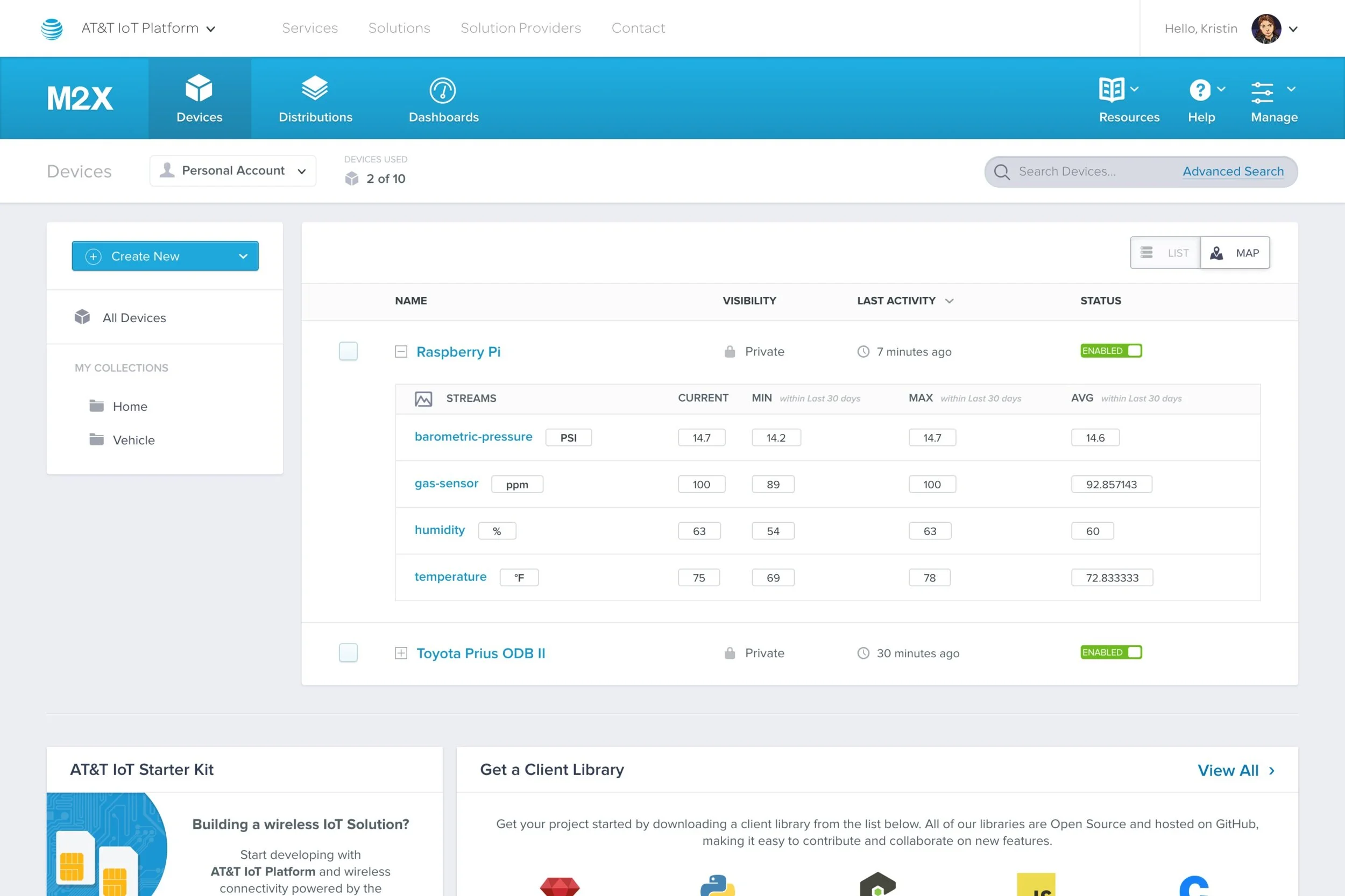Check the Raspberry Pi row checkbox

click(348, 351)
